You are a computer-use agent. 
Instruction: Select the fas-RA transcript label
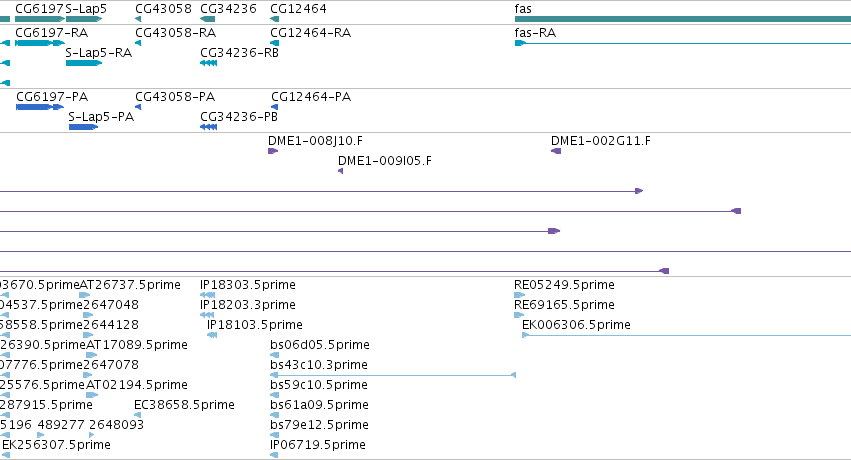click(x=535, y=33)
